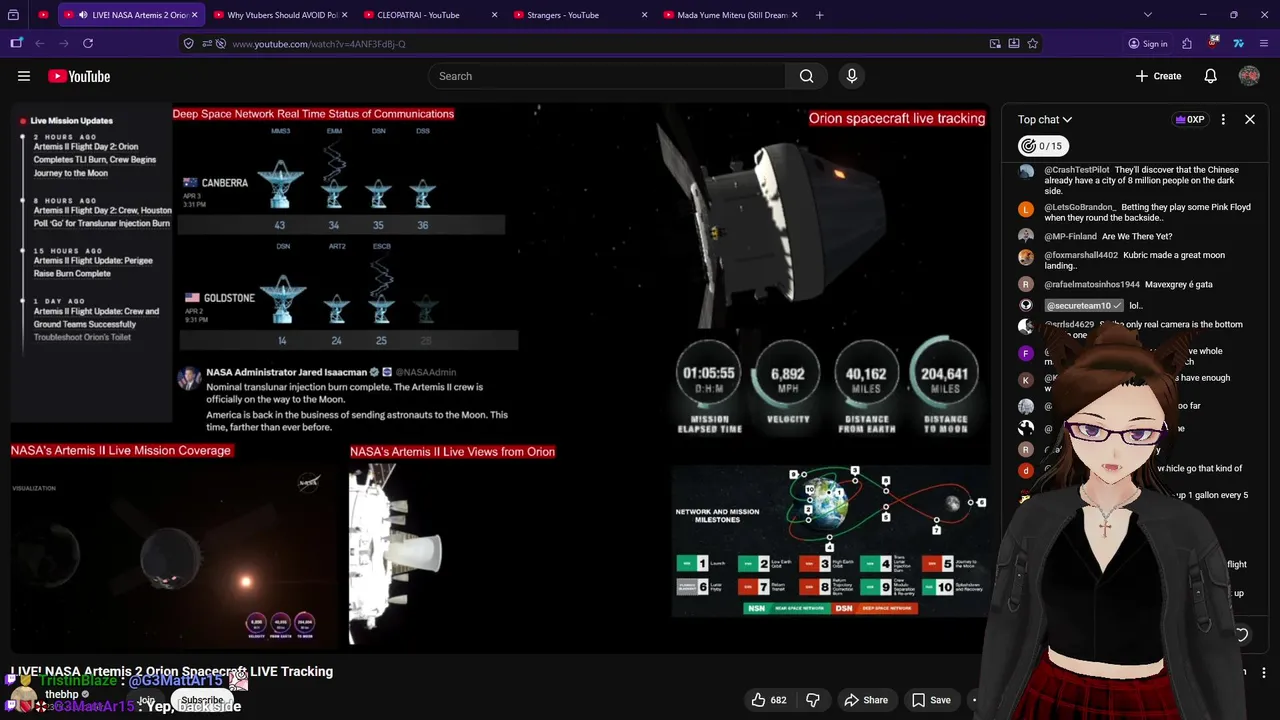This screenshot has height=720, width=1280.
Task: Open the more actions ellipsis beside Save
Action: tap(975, 700)
